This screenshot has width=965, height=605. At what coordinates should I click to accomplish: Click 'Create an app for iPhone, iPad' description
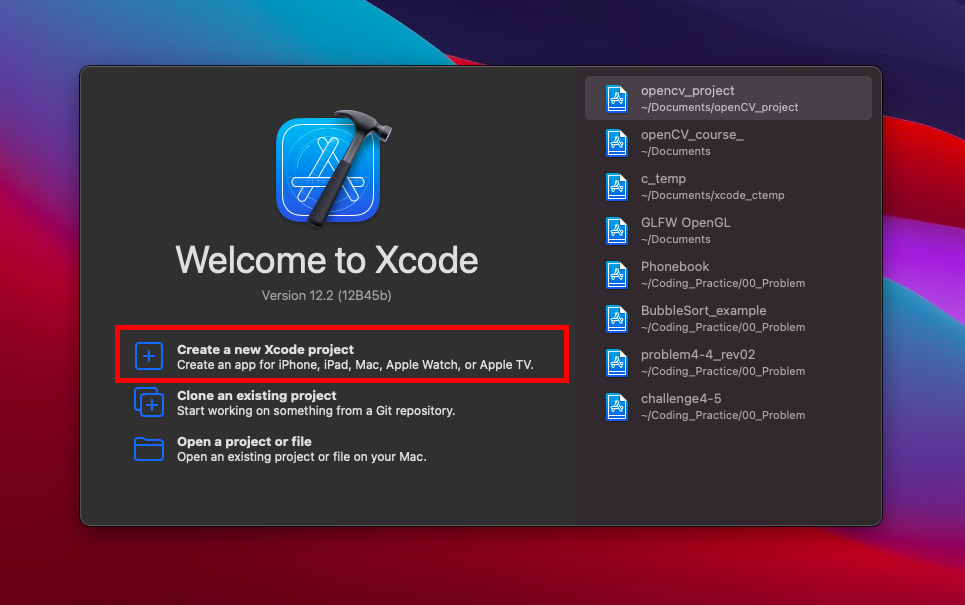click(355, 364)
